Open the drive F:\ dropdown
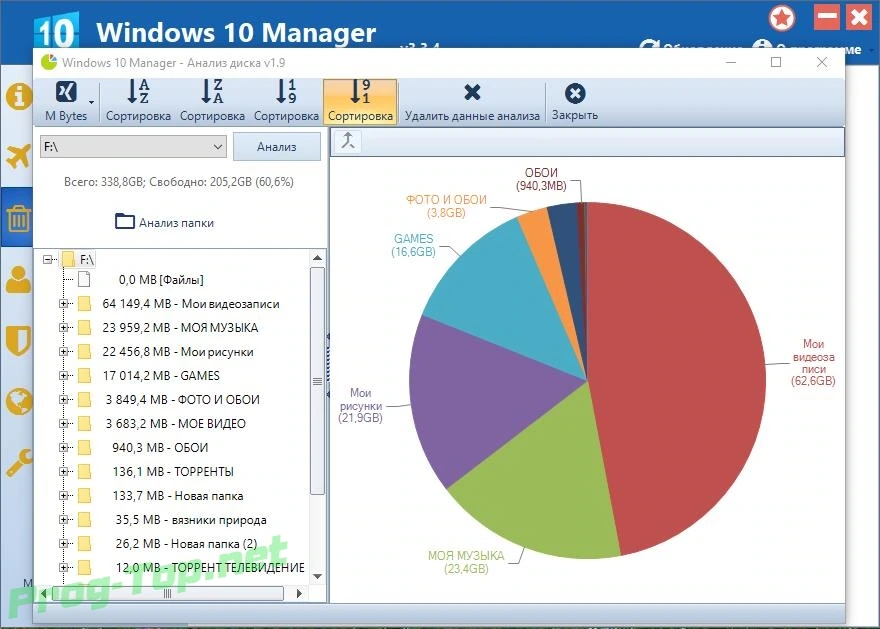 click(133, 146)
